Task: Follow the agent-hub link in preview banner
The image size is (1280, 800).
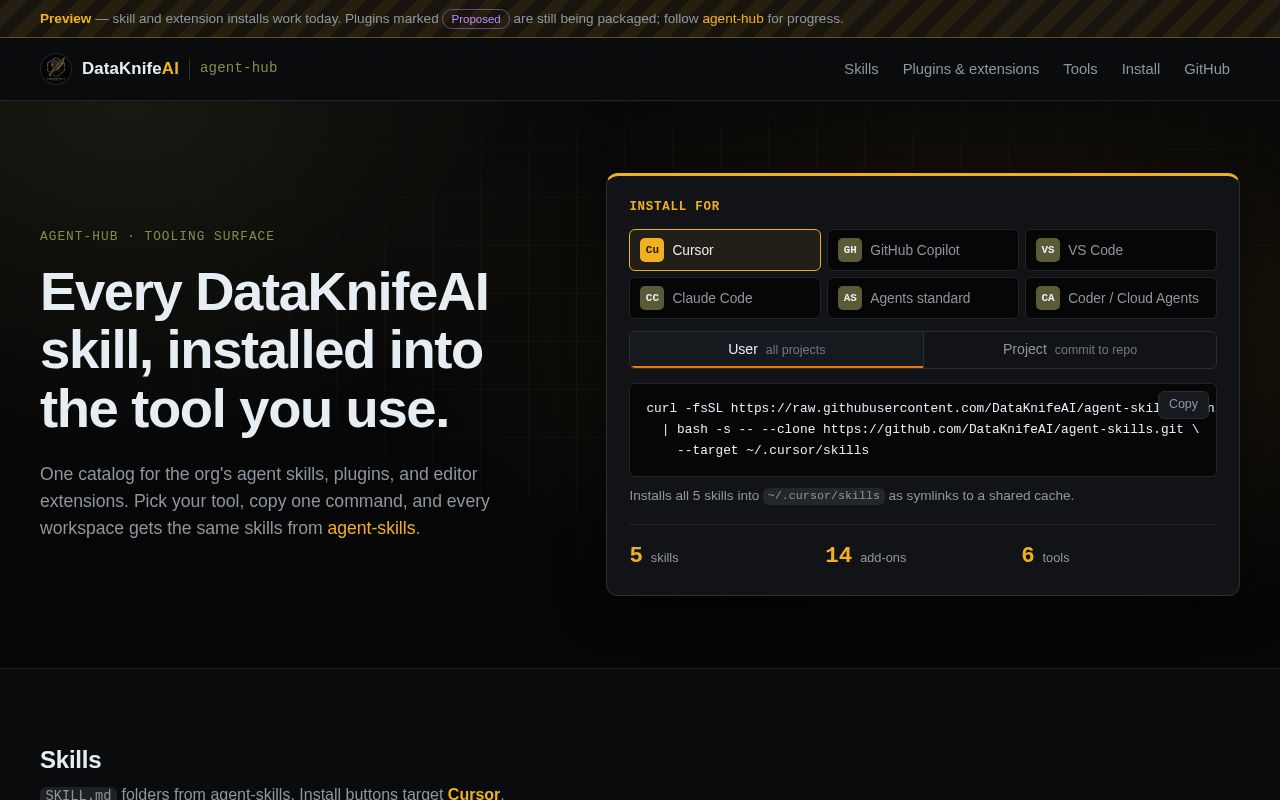Action: (x=733, y=19)
